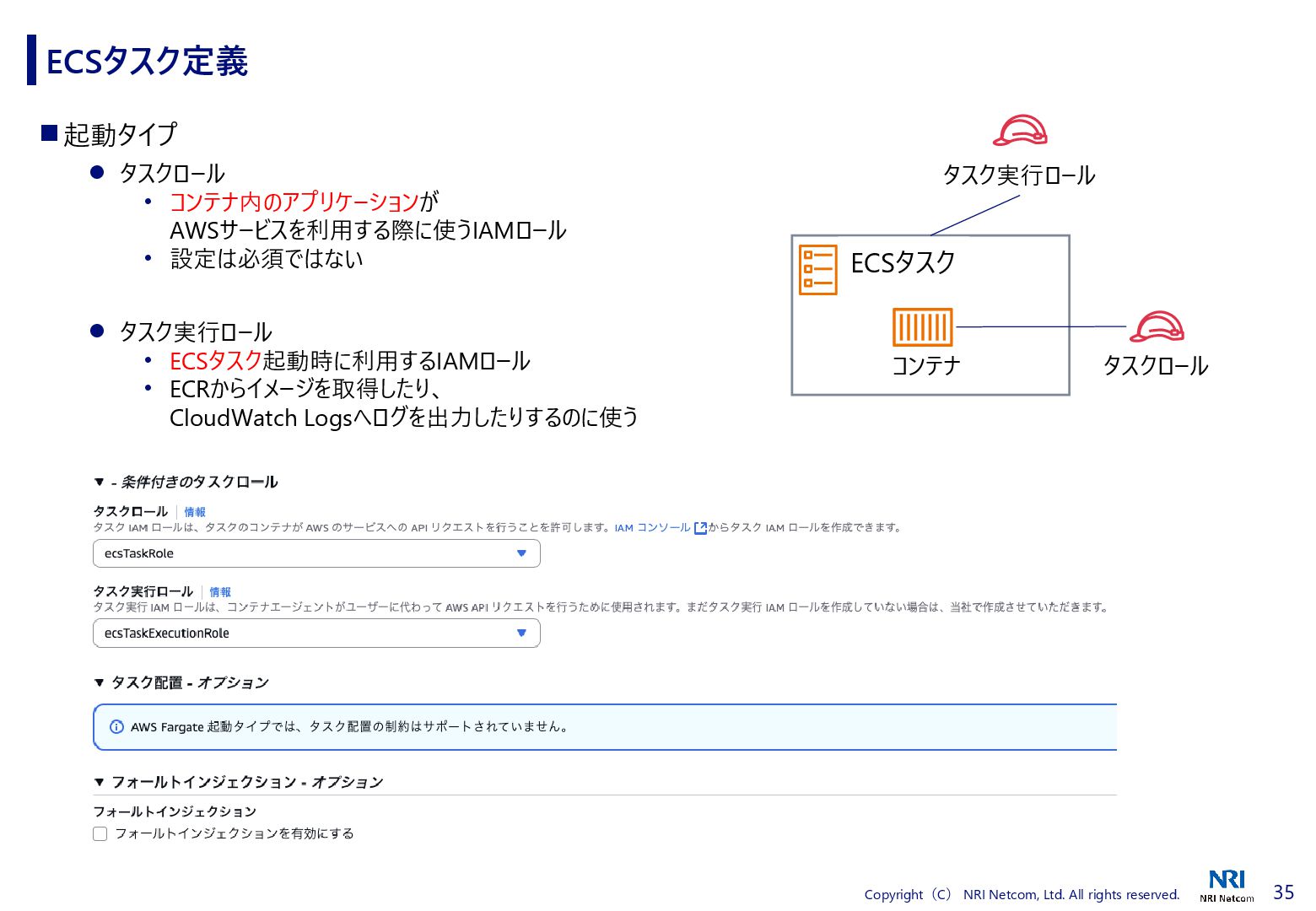Open the ecsTaskRole dropdown

tap(316, 553)
